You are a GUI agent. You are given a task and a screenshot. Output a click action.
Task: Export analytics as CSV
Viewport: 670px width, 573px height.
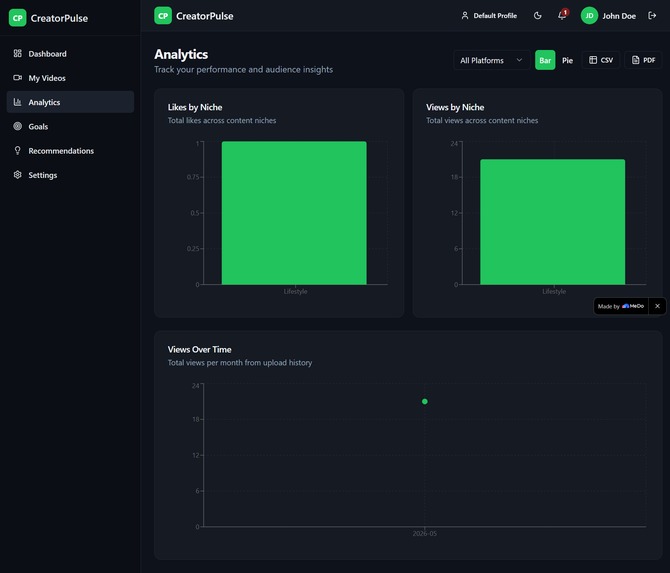point(601,60)
